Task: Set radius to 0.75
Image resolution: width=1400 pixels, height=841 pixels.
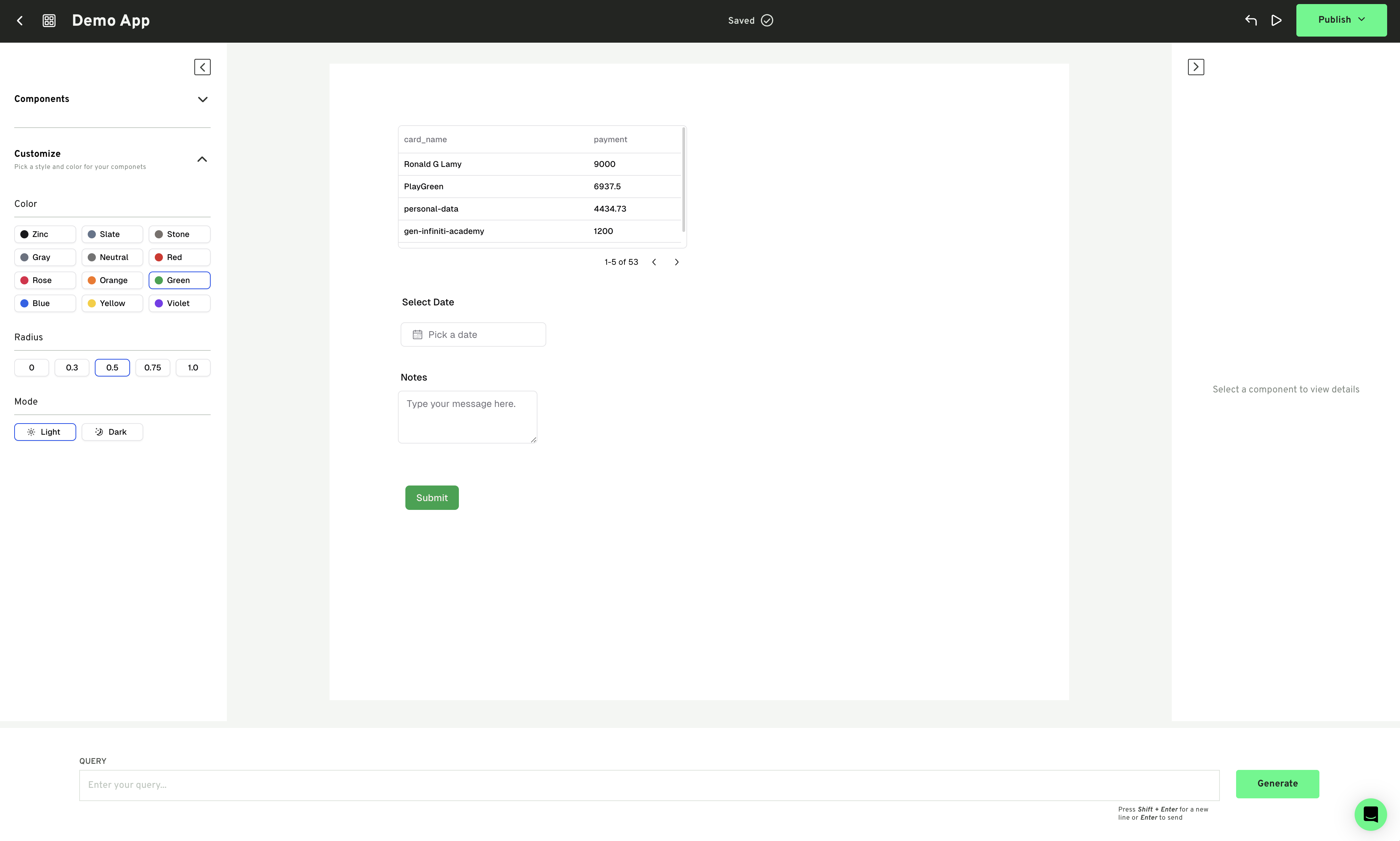Action: pyautogui.click(x=152, y=368)
